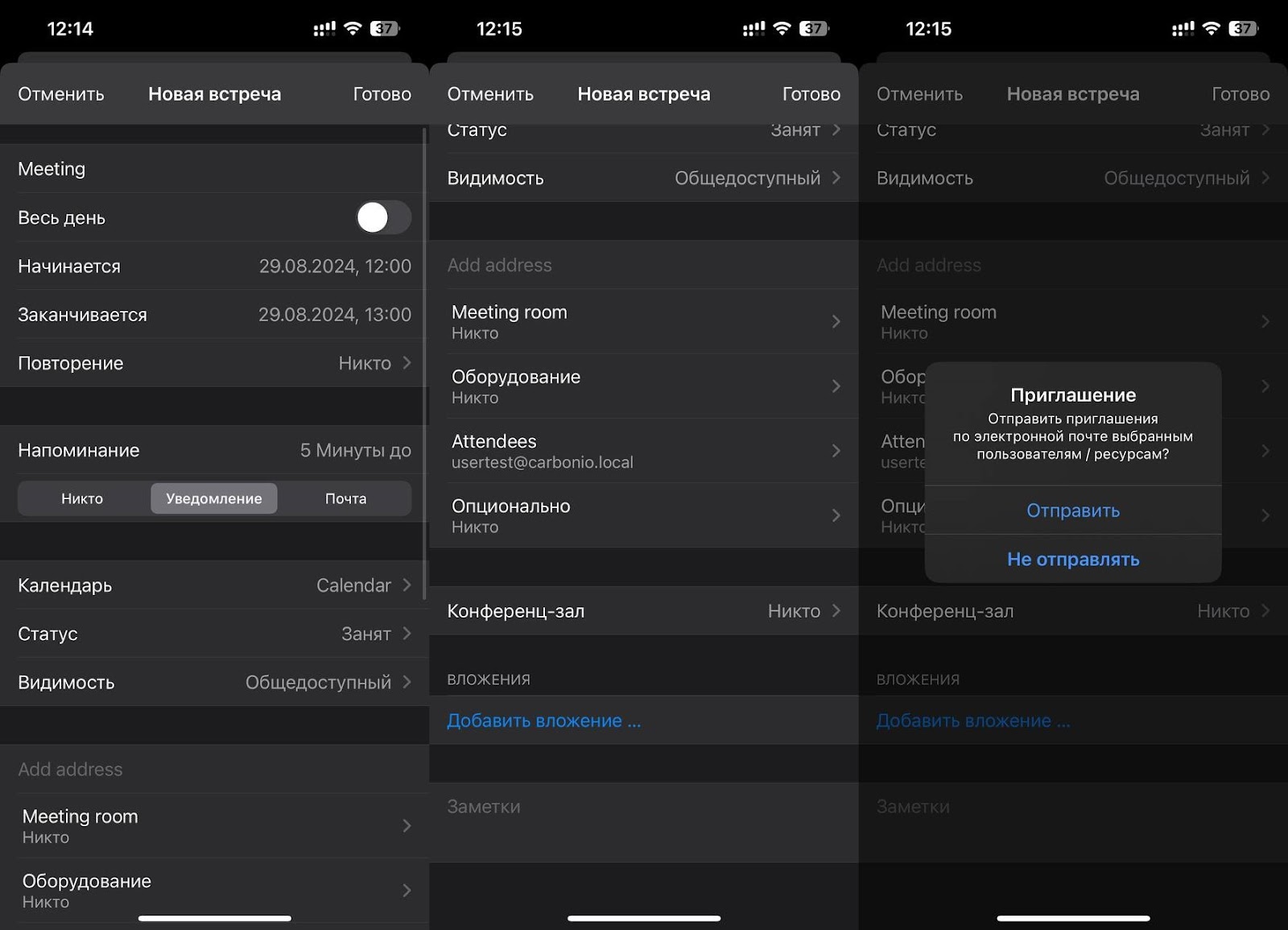Expand 'Оборудование' chevron in left screen
The image size is (1288, 930).
[407, 890]
